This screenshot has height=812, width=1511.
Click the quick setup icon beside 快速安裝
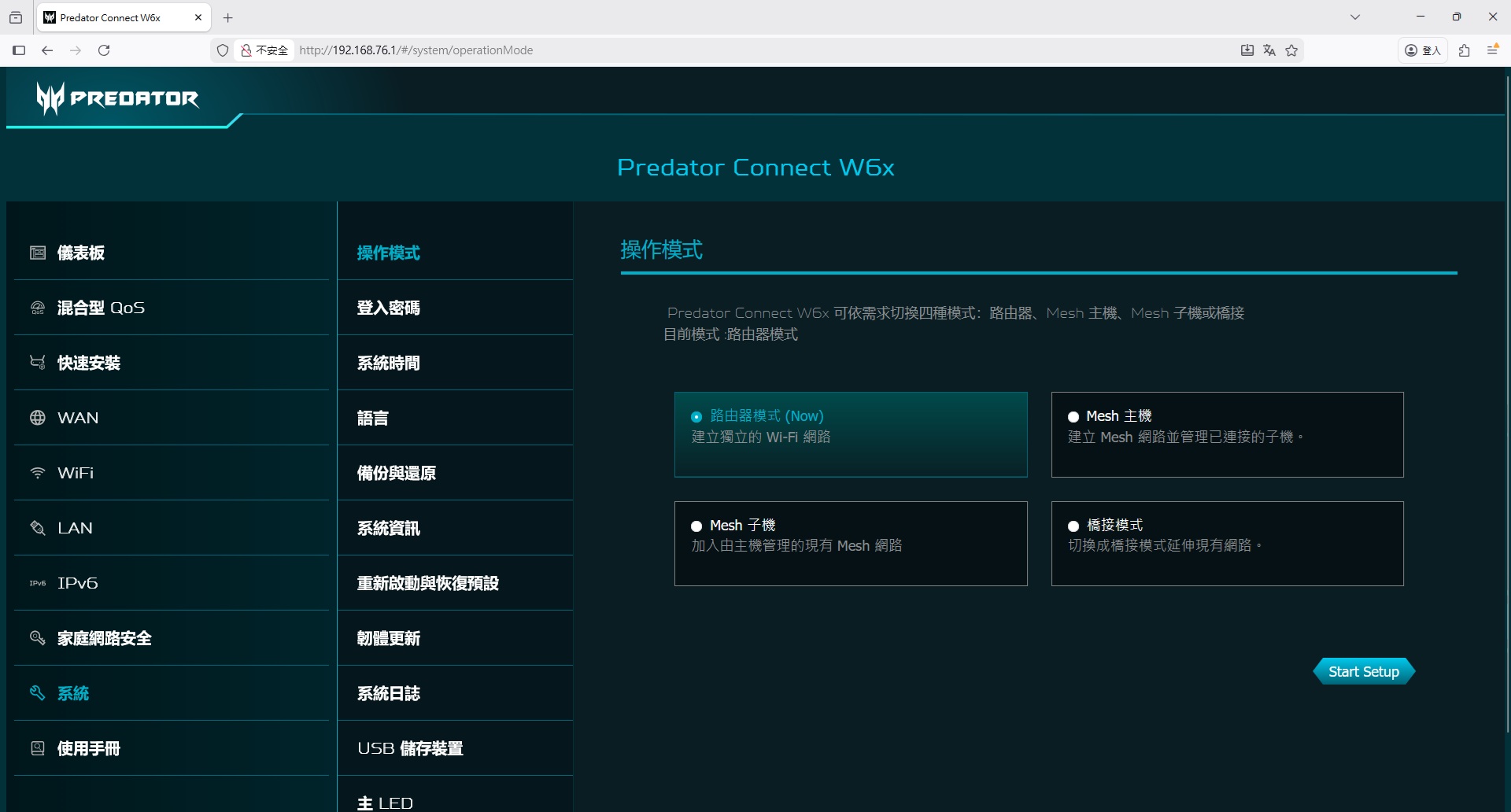pos(38,363)
